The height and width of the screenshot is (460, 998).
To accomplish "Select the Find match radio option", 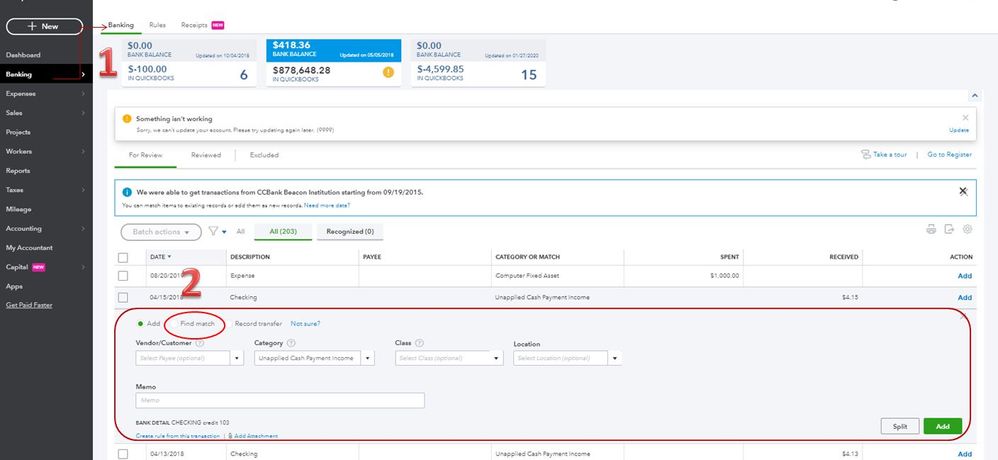I will click(x=197, y=323).
